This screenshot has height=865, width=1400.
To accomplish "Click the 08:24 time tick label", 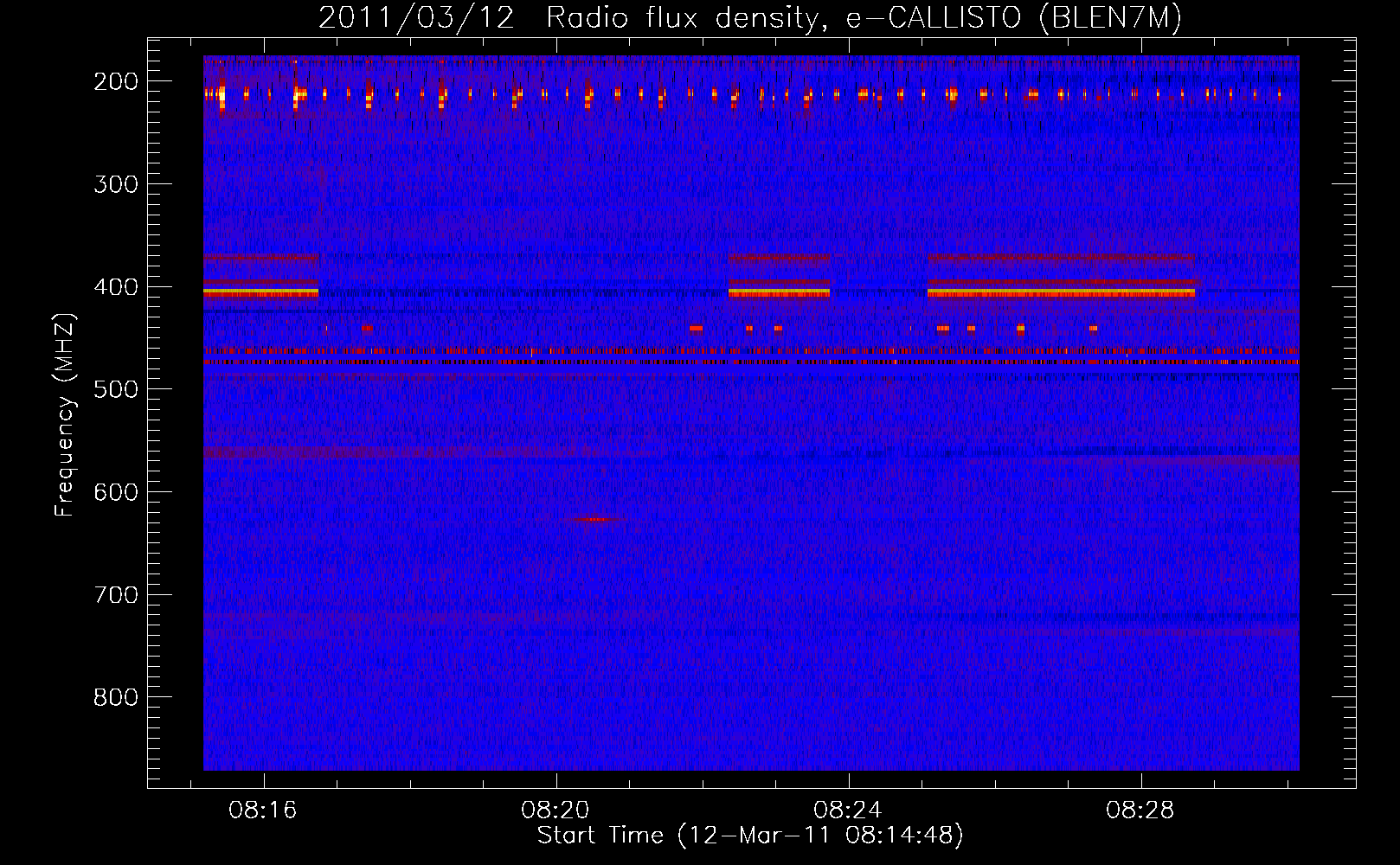I will pos(848,810).
